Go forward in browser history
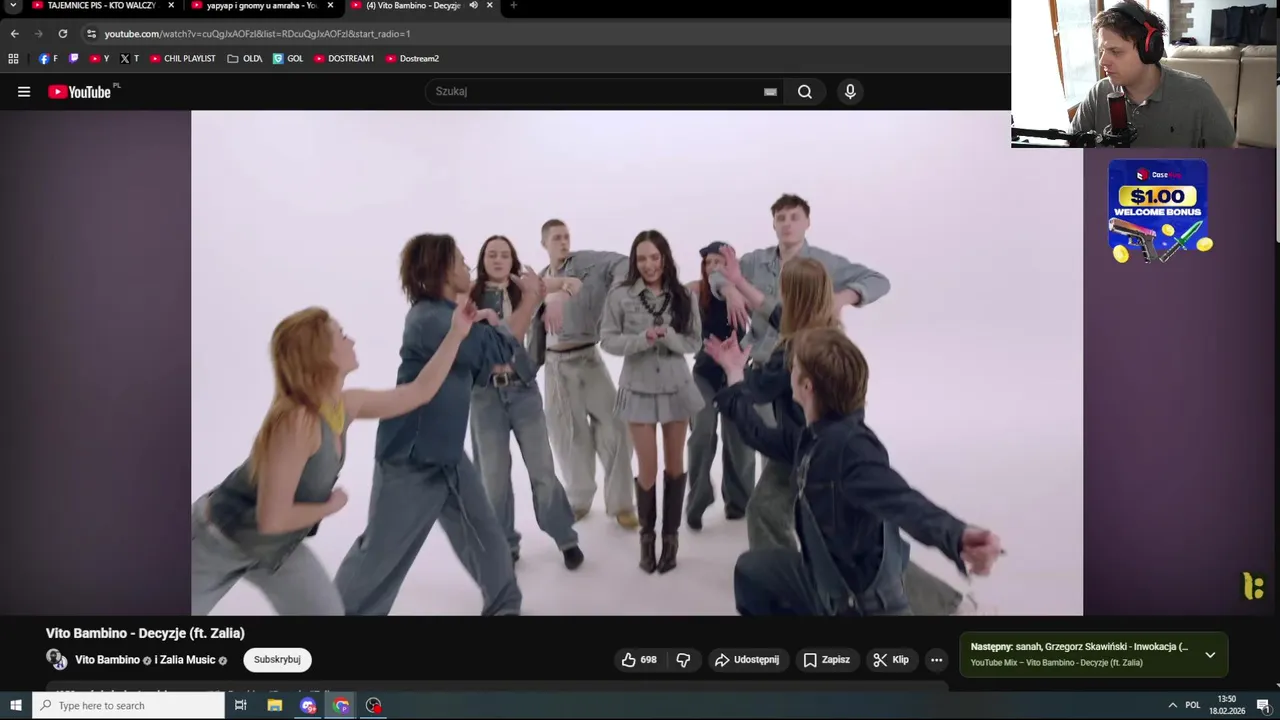This screenshot has width=1280, height=720. (x=39, y=34)
